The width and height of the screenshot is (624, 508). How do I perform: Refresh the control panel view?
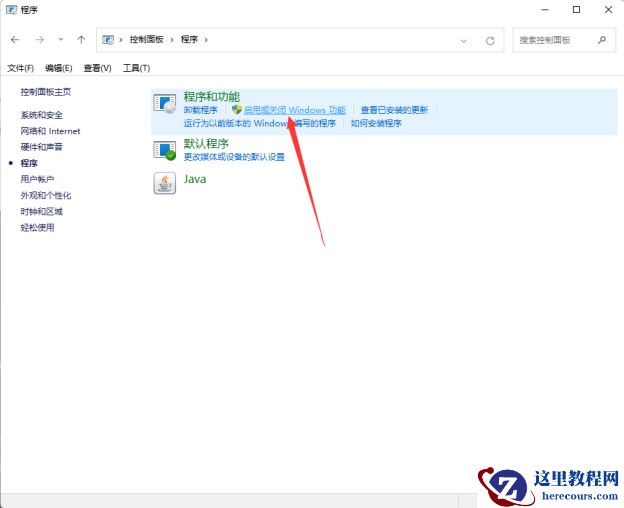(490, 41)
